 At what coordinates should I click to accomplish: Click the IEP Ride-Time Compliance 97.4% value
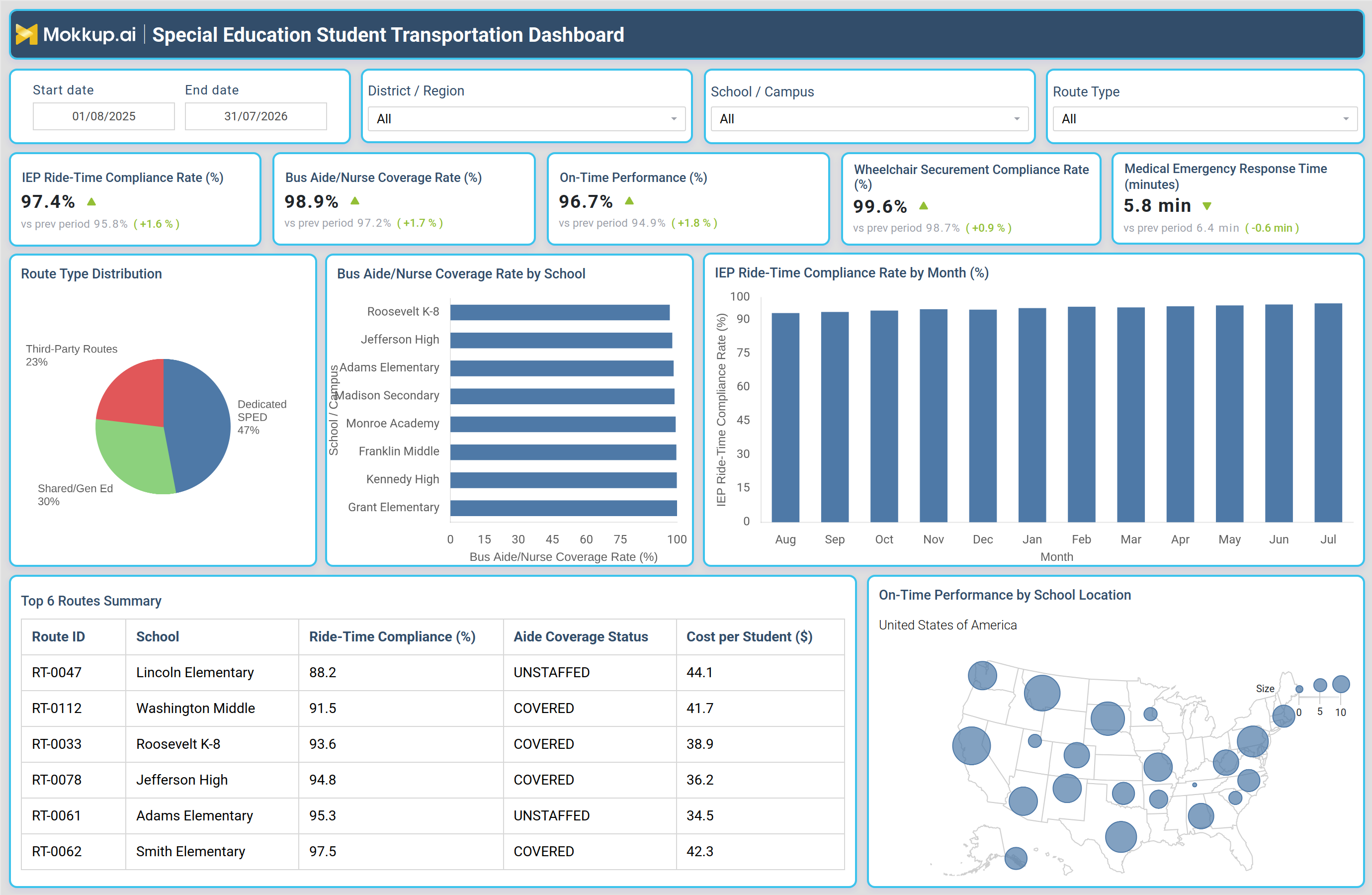coord(48,202)
